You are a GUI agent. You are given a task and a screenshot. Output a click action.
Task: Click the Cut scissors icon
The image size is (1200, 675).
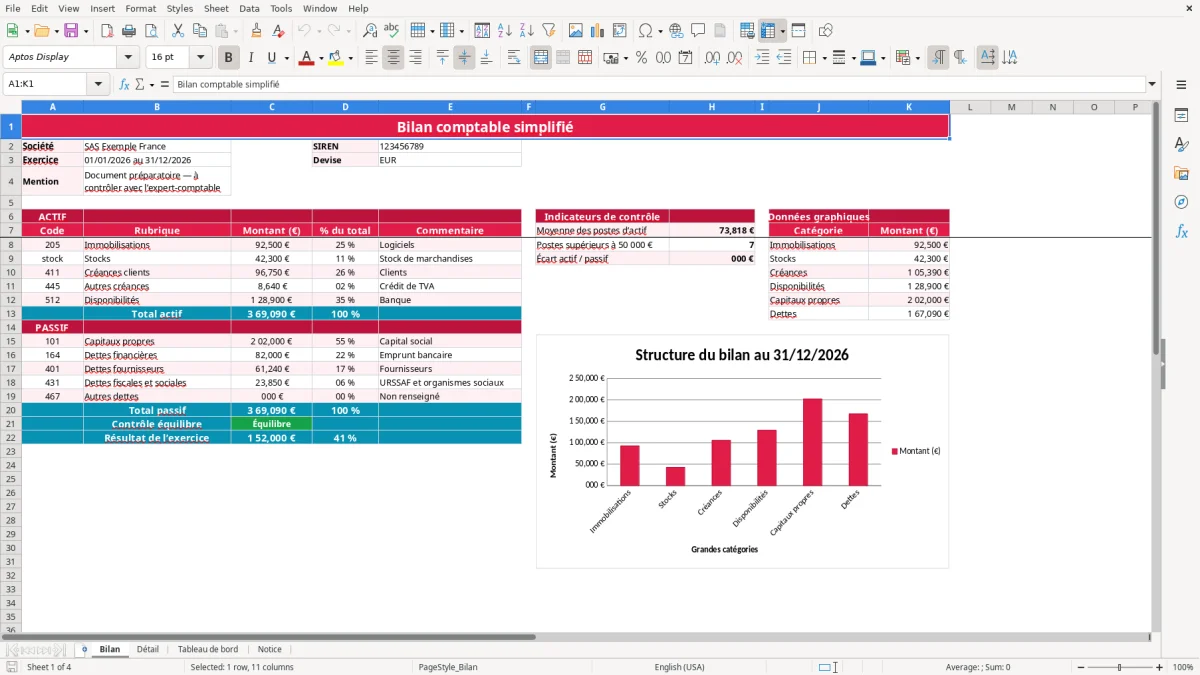click(x=177, y=31)
